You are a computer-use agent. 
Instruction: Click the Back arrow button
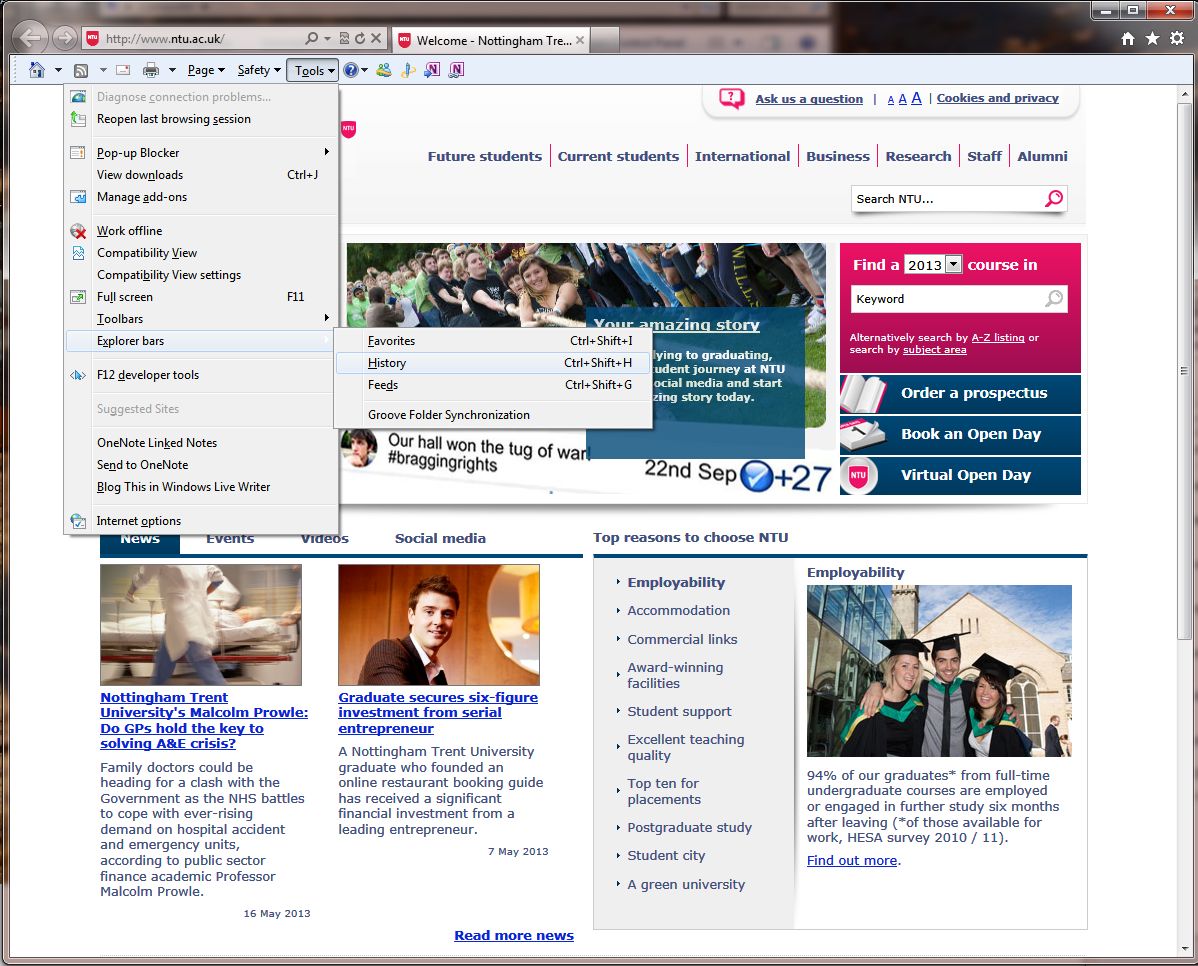pos(32,39)
